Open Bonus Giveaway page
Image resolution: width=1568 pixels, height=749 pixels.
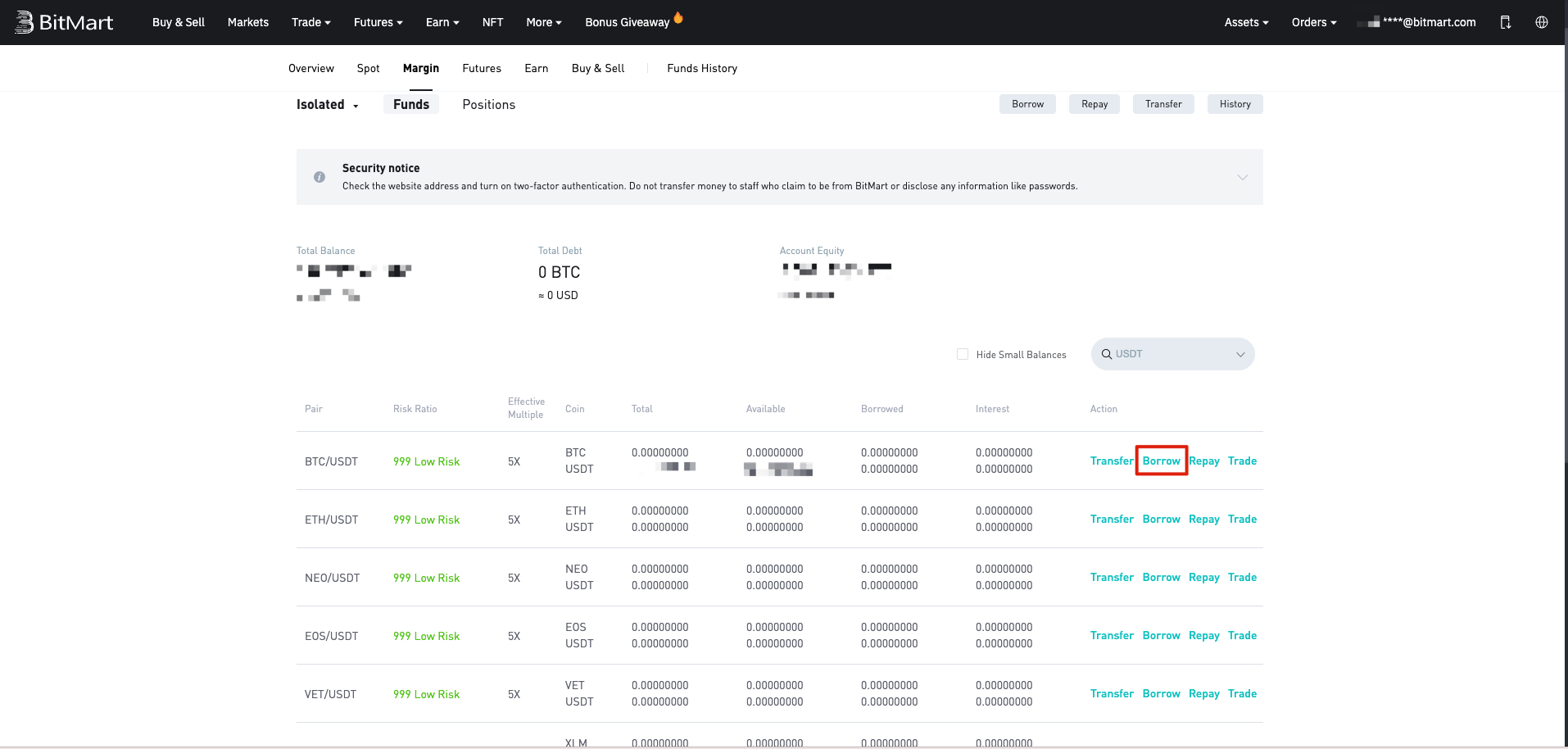pos(628,22)
